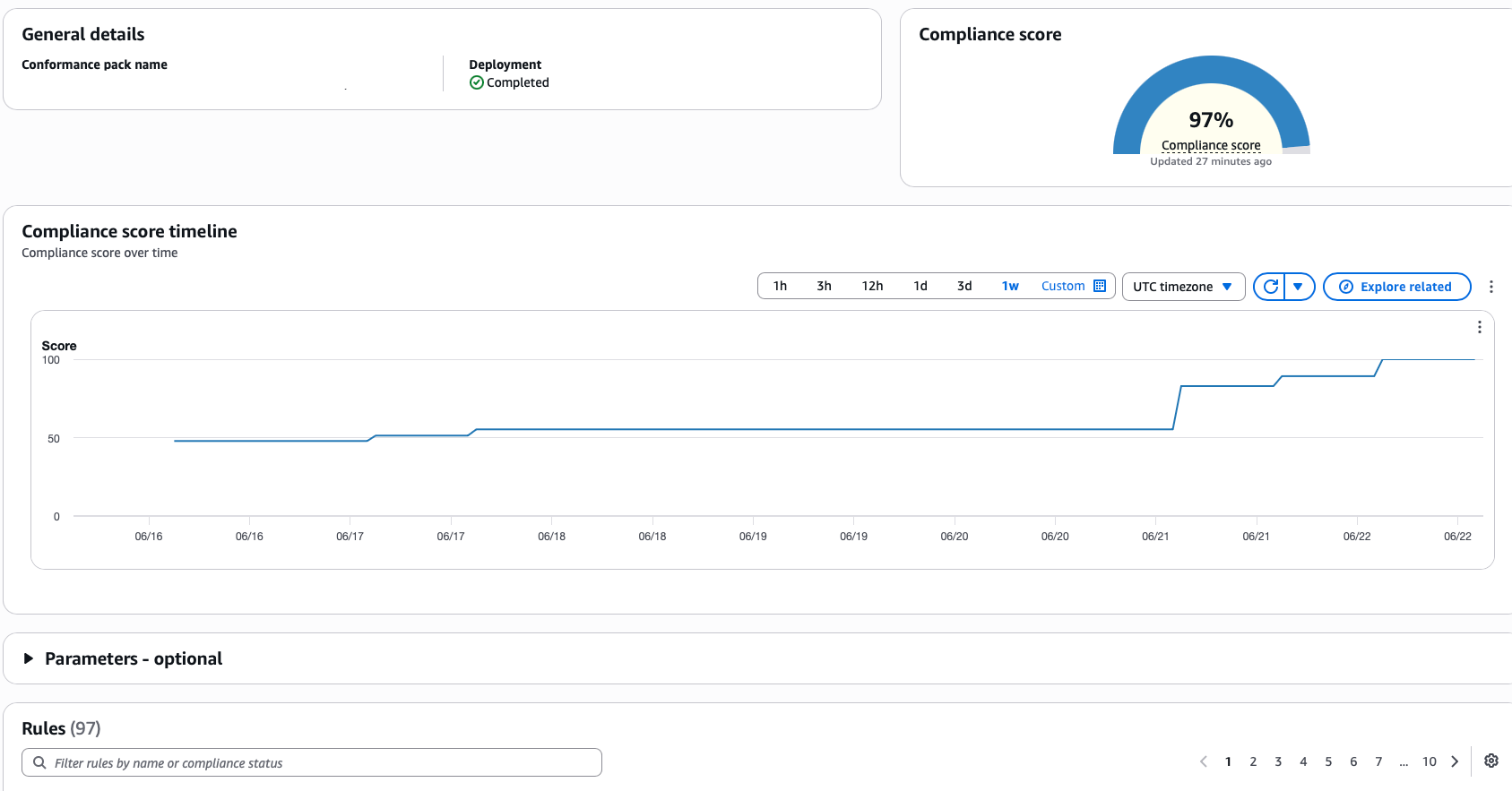Expand the Parameters - optional section
Screen dimensions: 1512x791
[122, 658]
